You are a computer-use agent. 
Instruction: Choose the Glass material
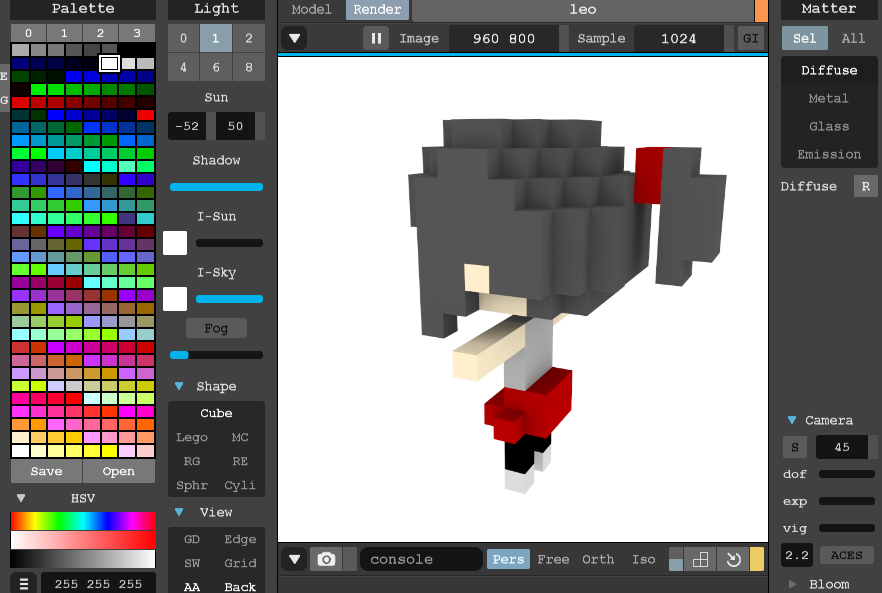click(x=829, y=127)
